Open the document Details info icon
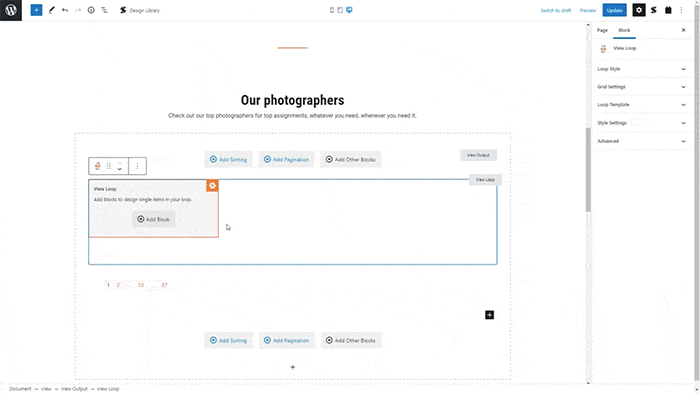 tap(91, 10)
